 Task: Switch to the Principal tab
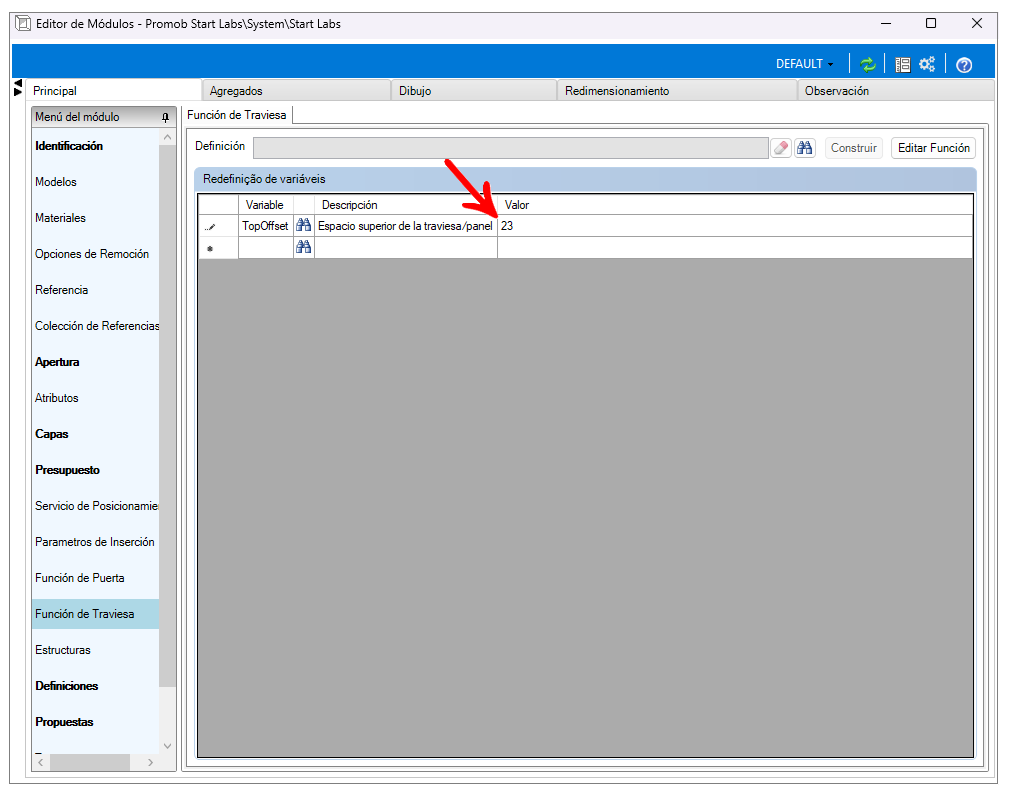113,91
